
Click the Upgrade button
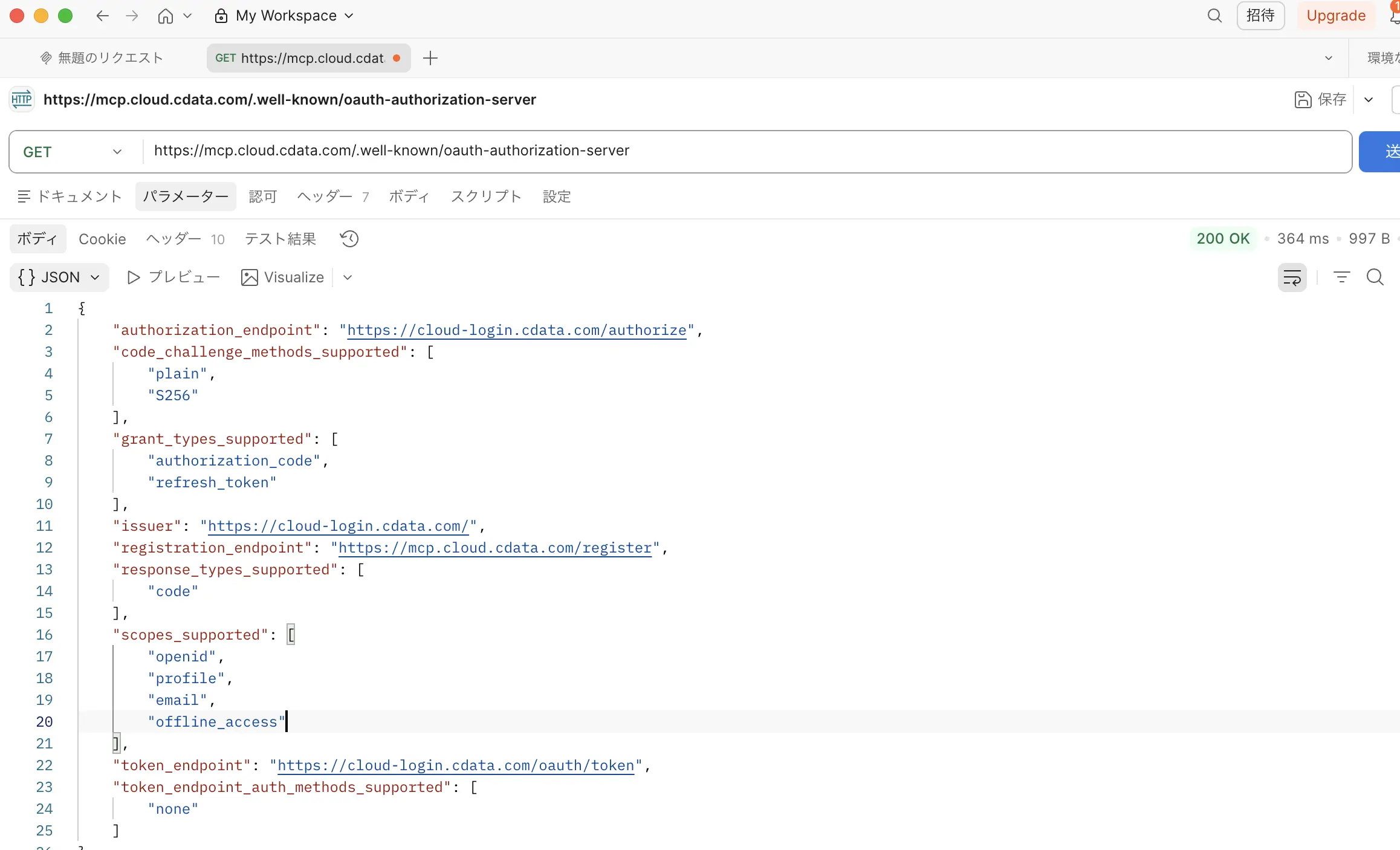[1335, 16]
